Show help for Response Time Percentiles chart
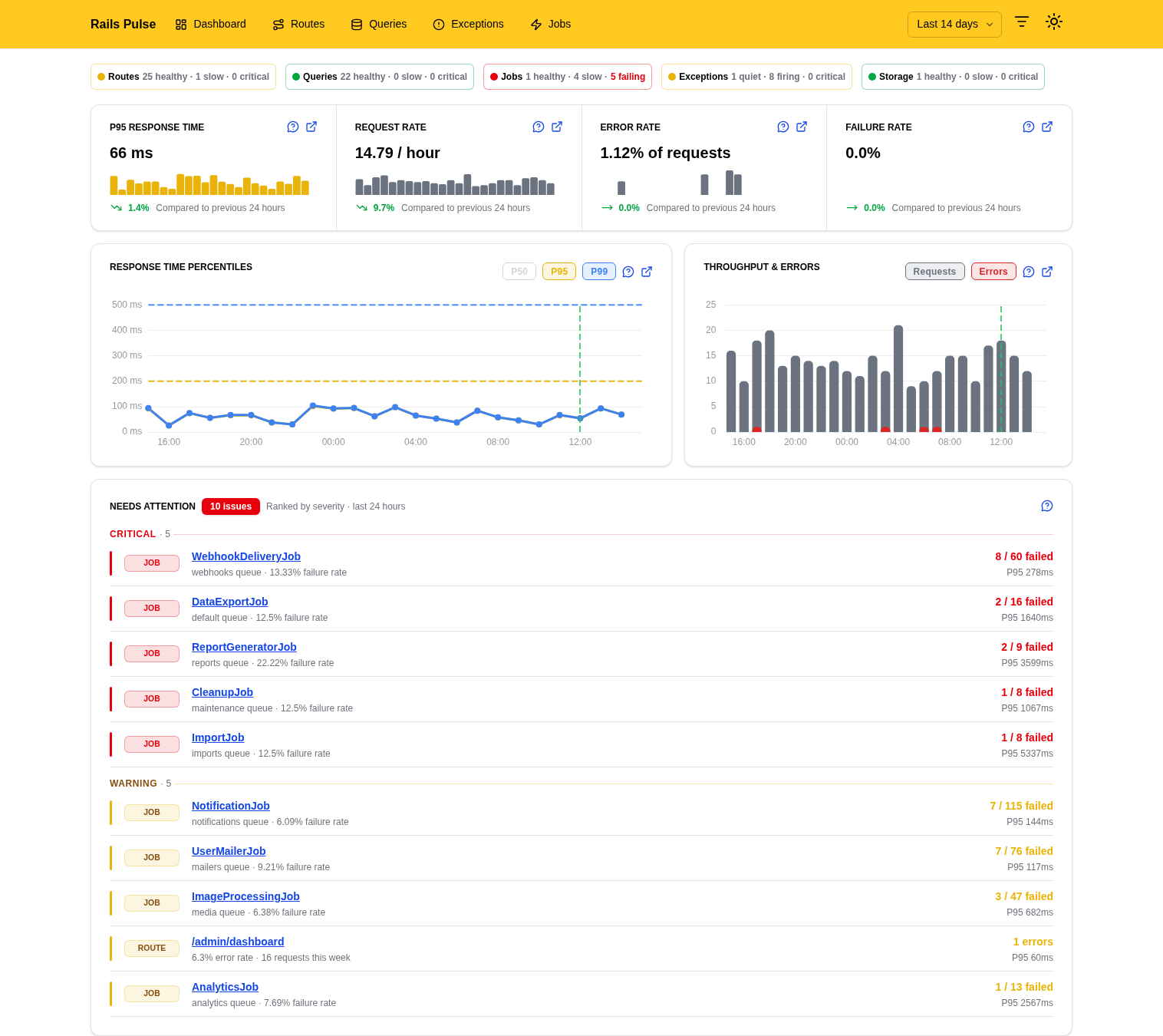The width and height of the screenshot is (1163, 1036). (x=628, y=272)
